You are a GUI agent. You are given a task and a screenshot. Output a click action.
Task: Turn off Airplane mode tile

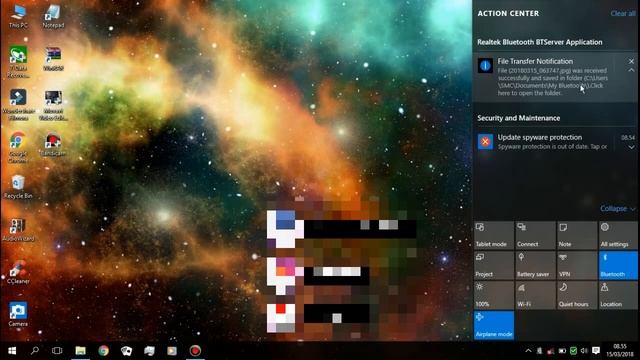494,325
